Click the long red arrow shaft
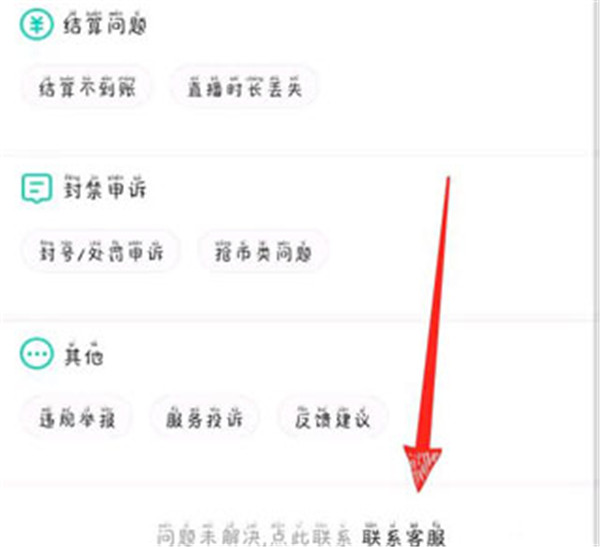 [436, 312]
